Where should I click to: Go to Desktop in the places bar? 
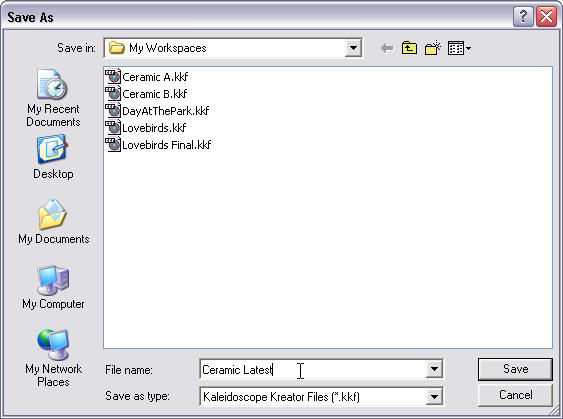[53, 157]
